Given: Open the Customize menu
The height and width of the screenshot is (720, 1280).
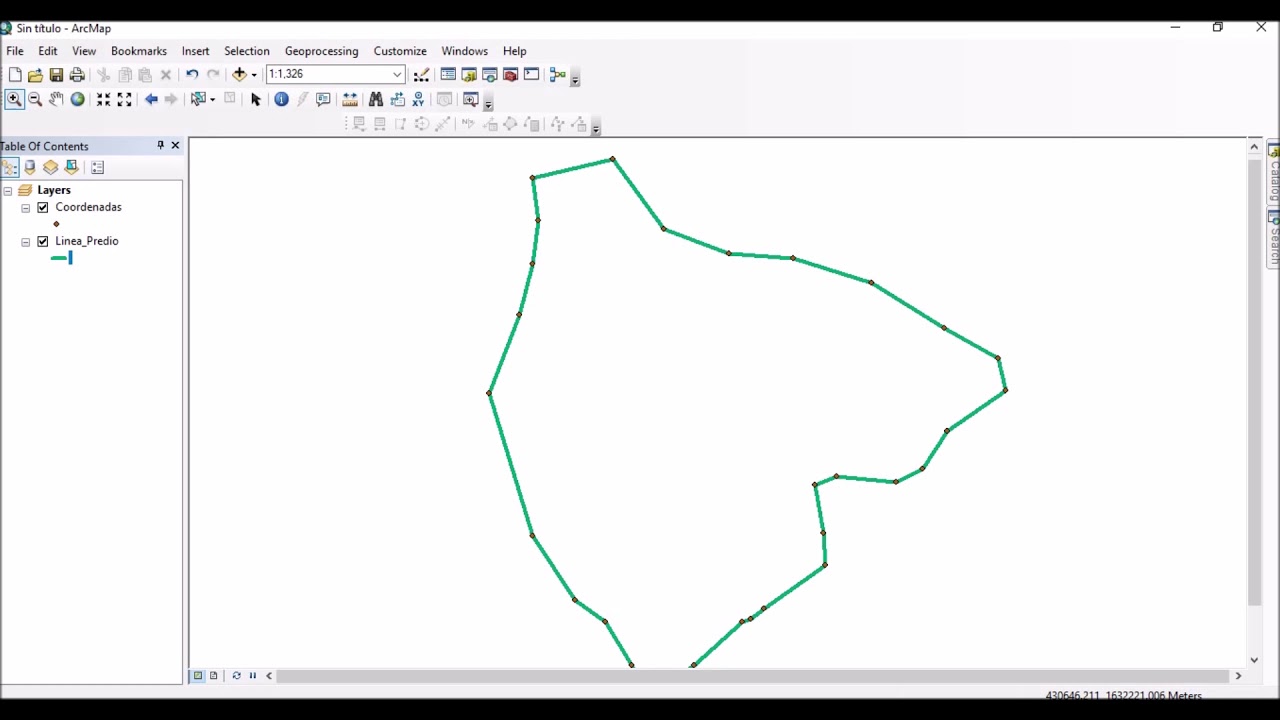Looking at the screenshot, I should point(400,51).
